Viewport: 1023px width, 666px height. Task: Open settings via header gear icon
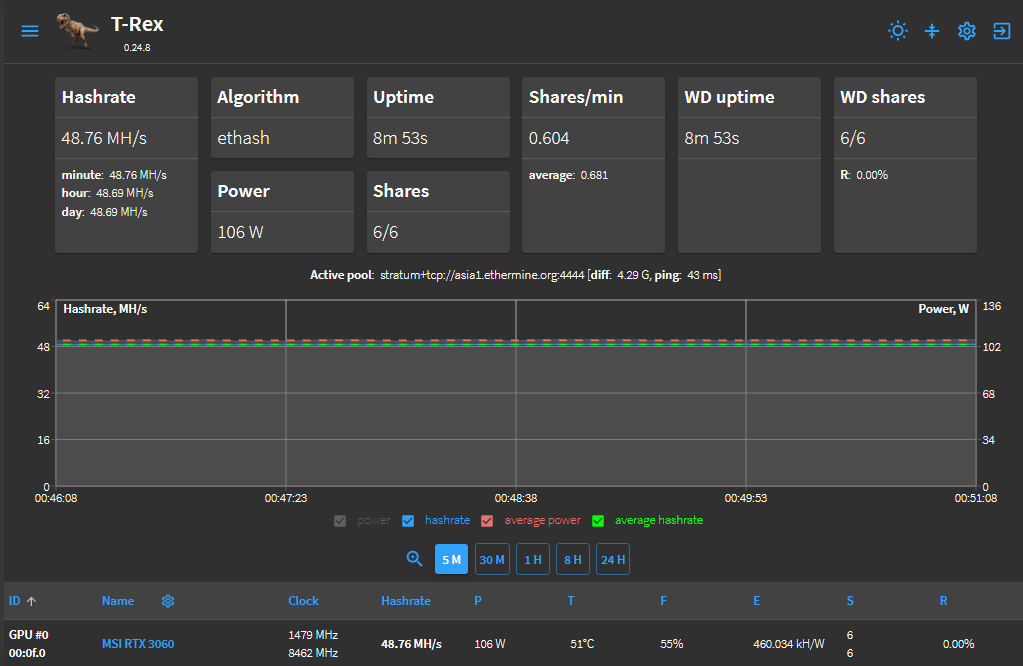coord(966,31)
